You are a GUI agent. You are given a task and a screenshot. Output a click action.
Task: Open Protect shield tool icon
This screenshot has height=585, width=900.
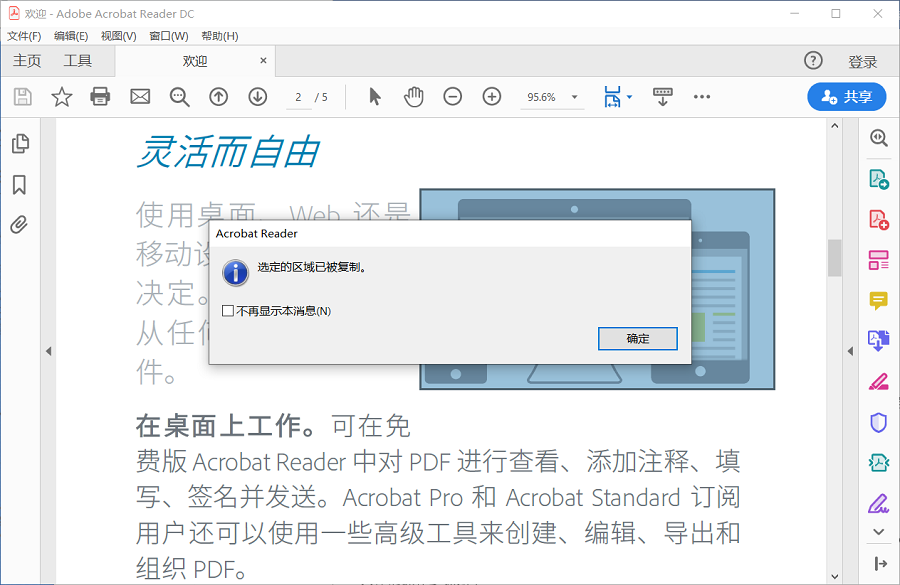click(879, 423)
